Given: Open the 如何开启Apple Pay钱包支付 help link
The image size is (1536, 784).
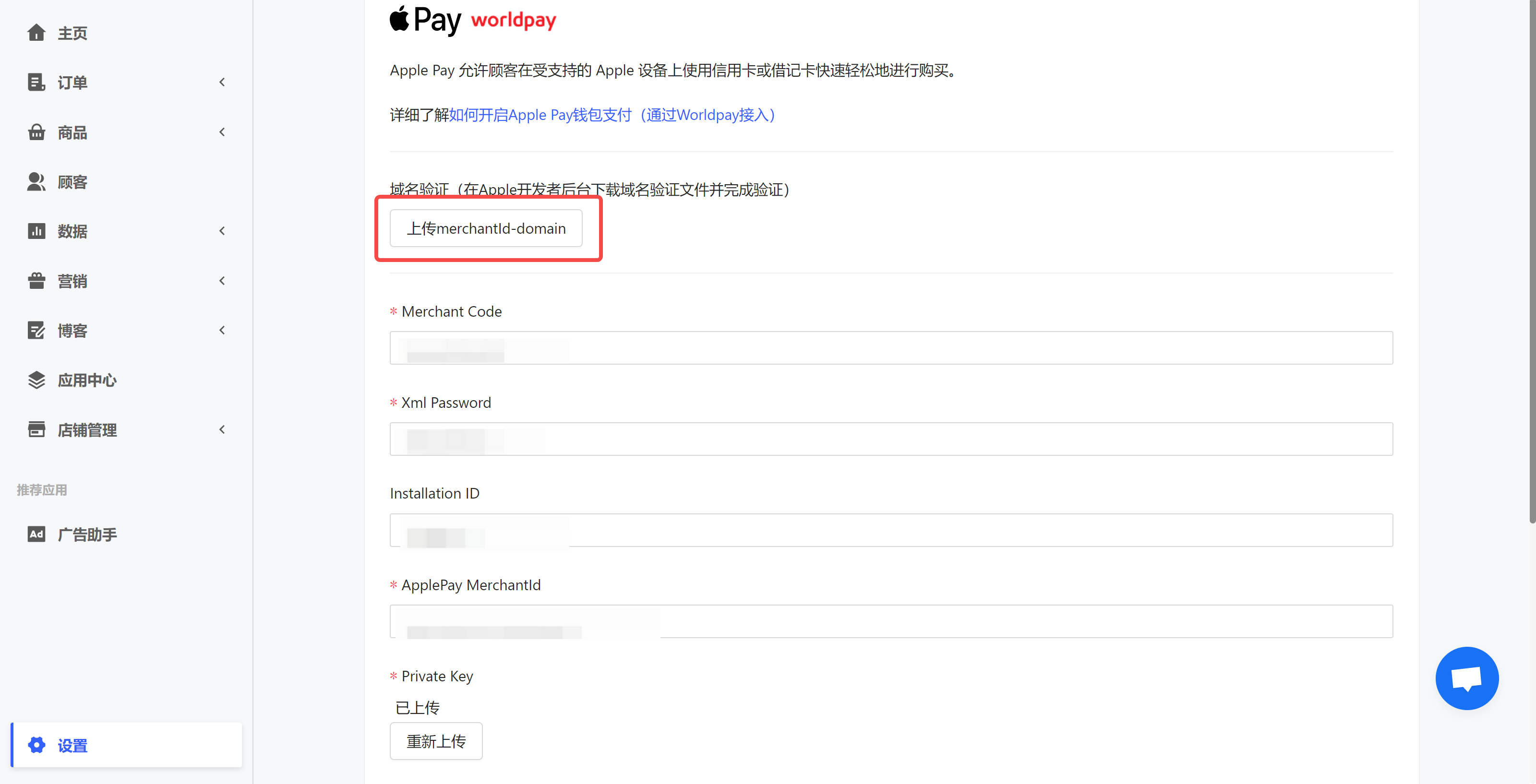Looking at the screenshot, I should [612, 115].
